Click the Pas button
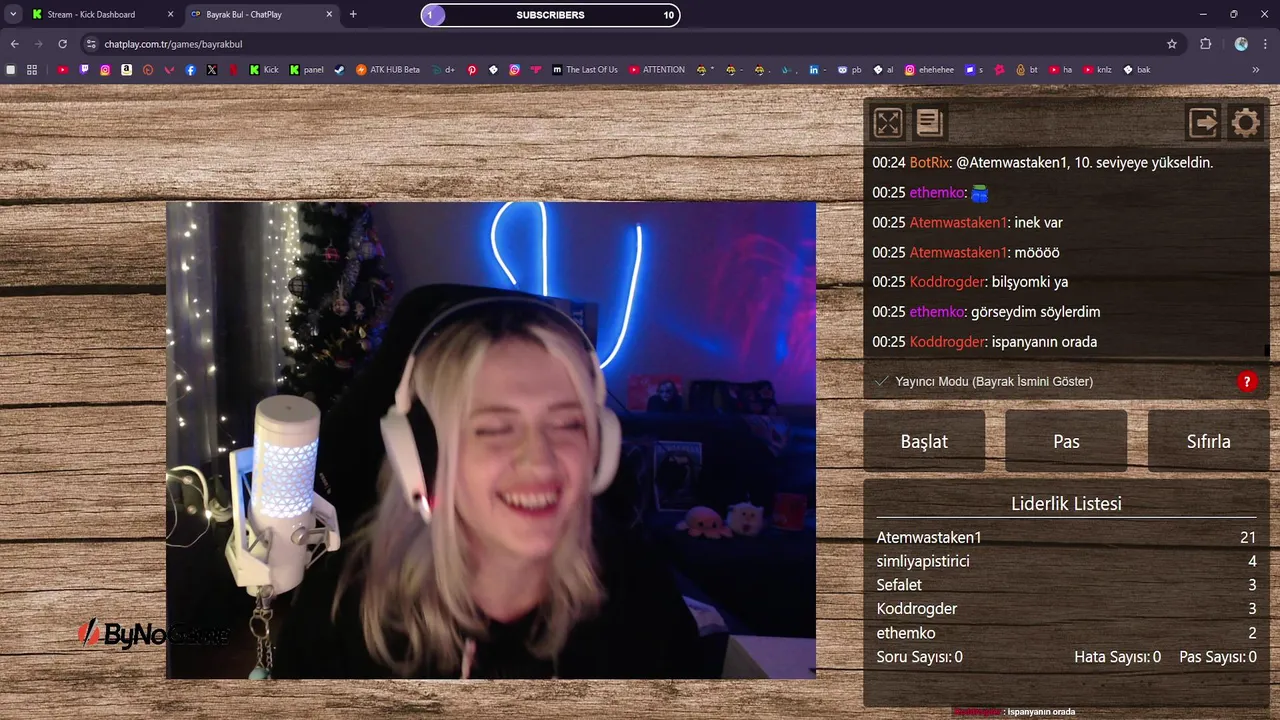1280x720 pixels. (1066, 441)
